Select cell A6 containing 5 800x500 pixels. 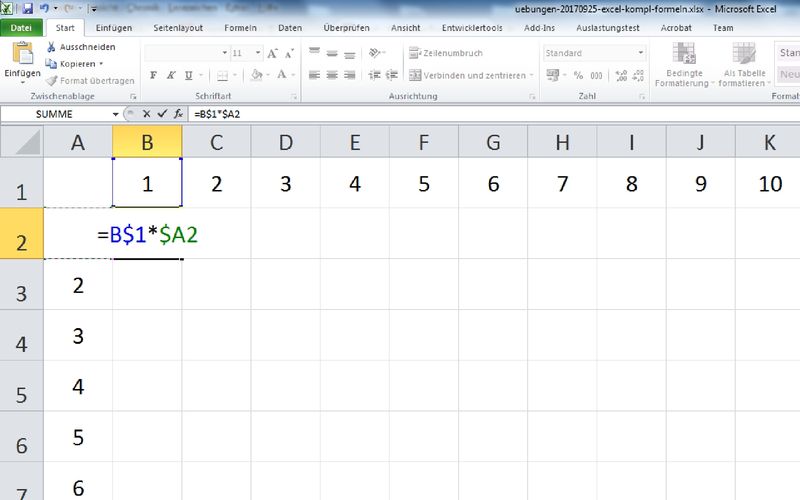[x=78, y=437]
